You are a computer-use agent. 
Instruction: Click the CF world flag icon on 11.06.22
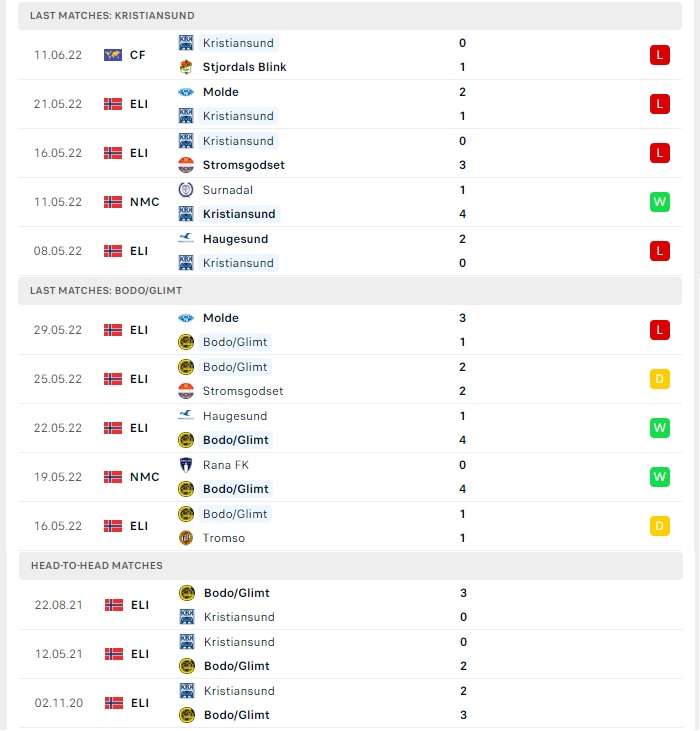(x=113, y=55)
